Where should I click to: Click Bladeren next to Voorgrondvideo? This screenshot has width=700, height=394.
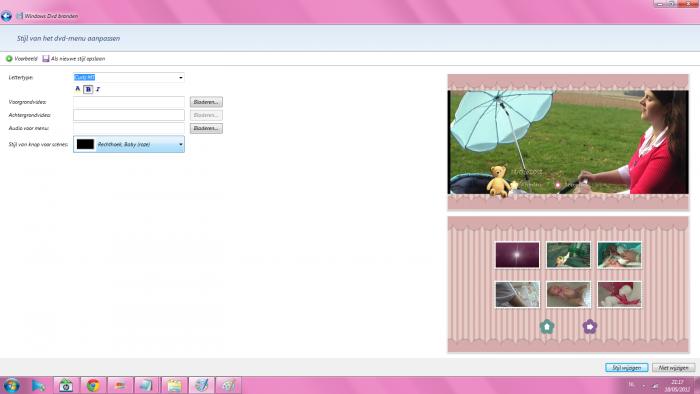pos(206,102)
